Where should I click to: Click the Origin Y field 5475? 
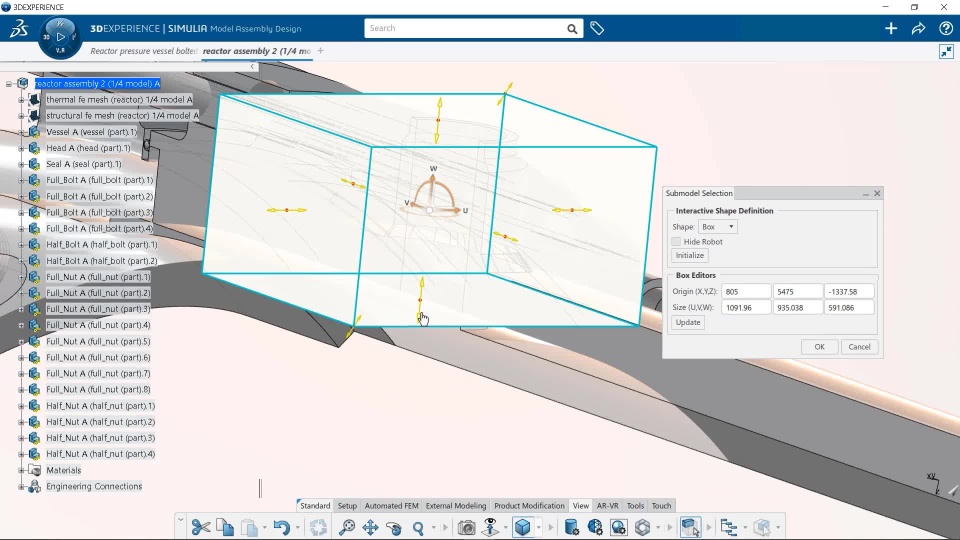point(797,292)
